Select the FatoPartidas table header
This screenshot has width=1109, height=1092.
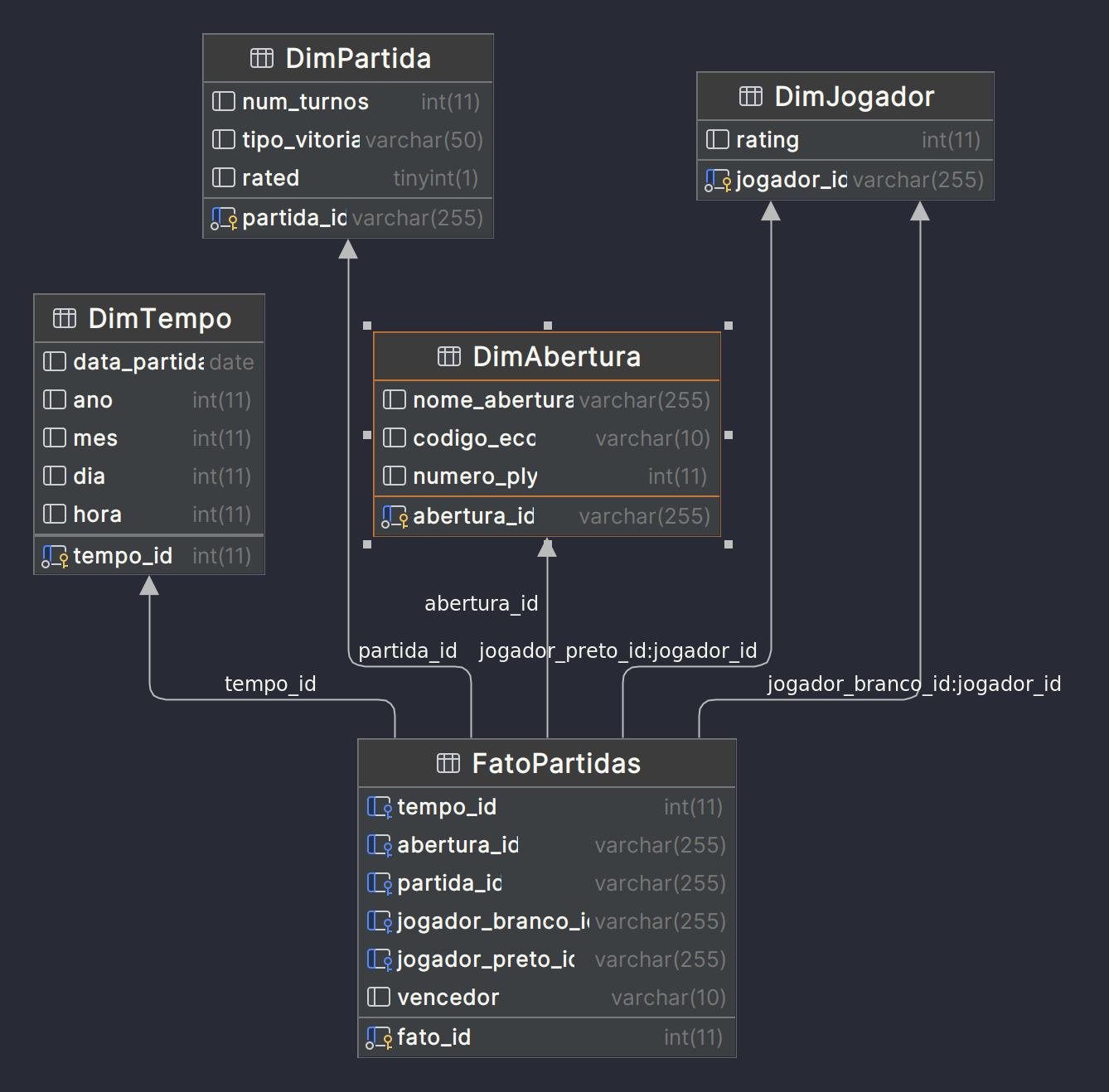[x=547, y=763]
